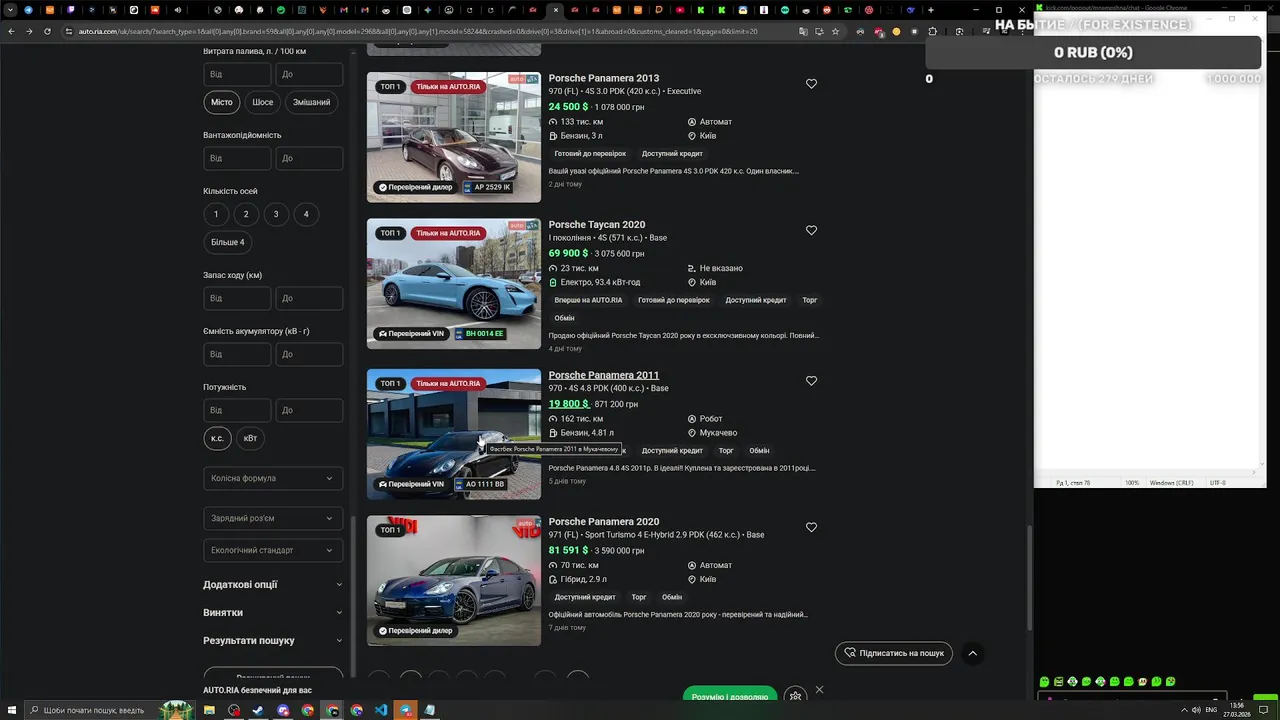Click mileage icon beside 133 тис. км

coord(553,122)
